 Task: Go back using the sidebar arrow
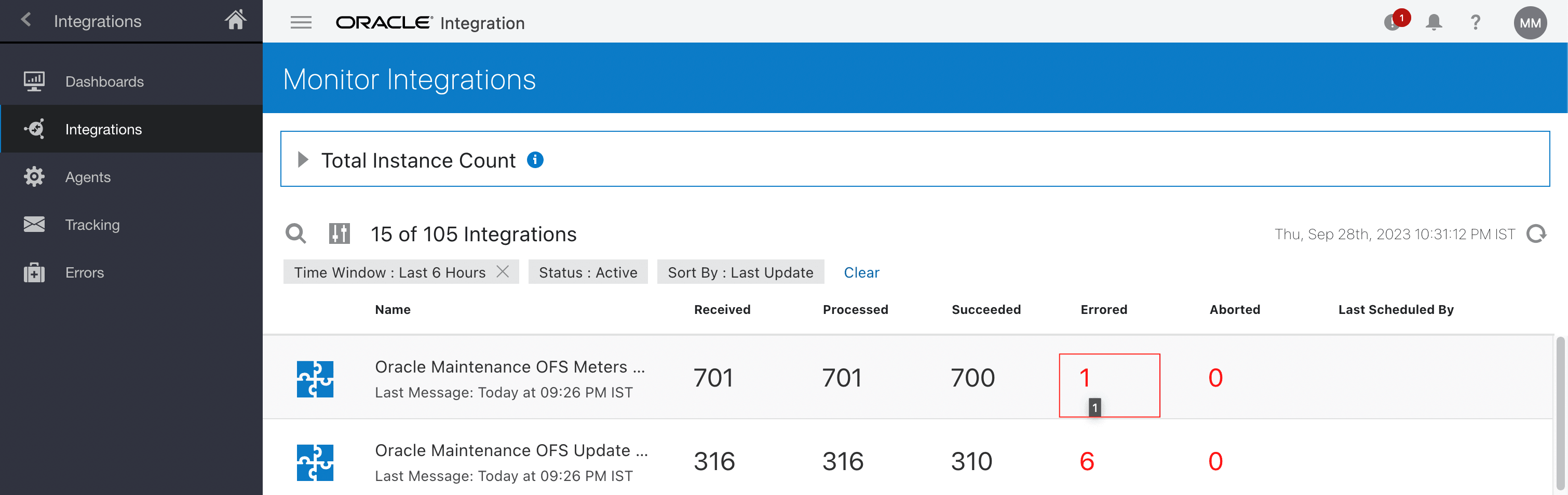(x=26, y=20)
